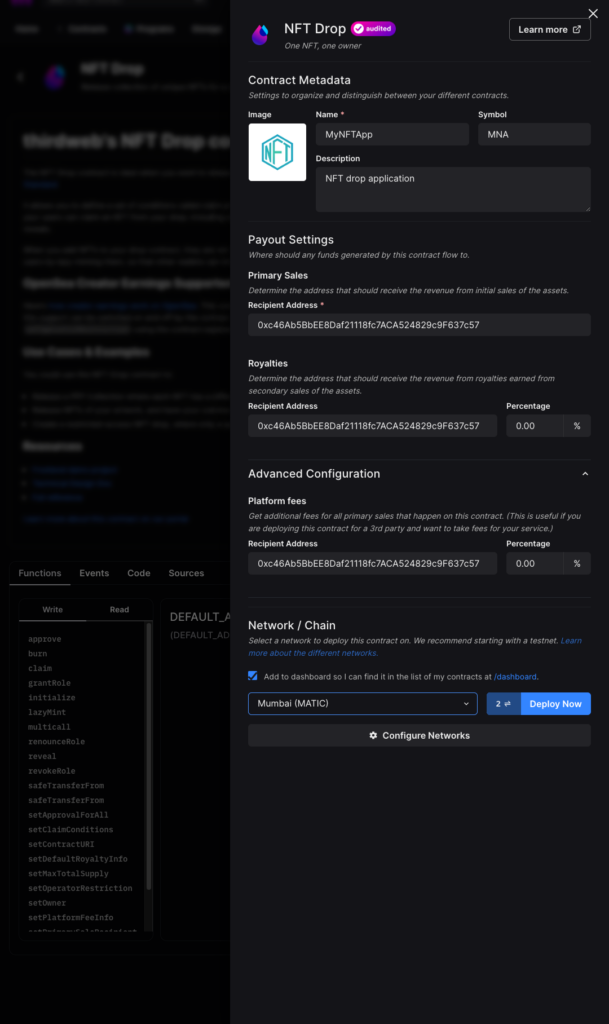Screen dimensions: 609x1024
Task: Switch to the Events tab
Action: [94, 573]
